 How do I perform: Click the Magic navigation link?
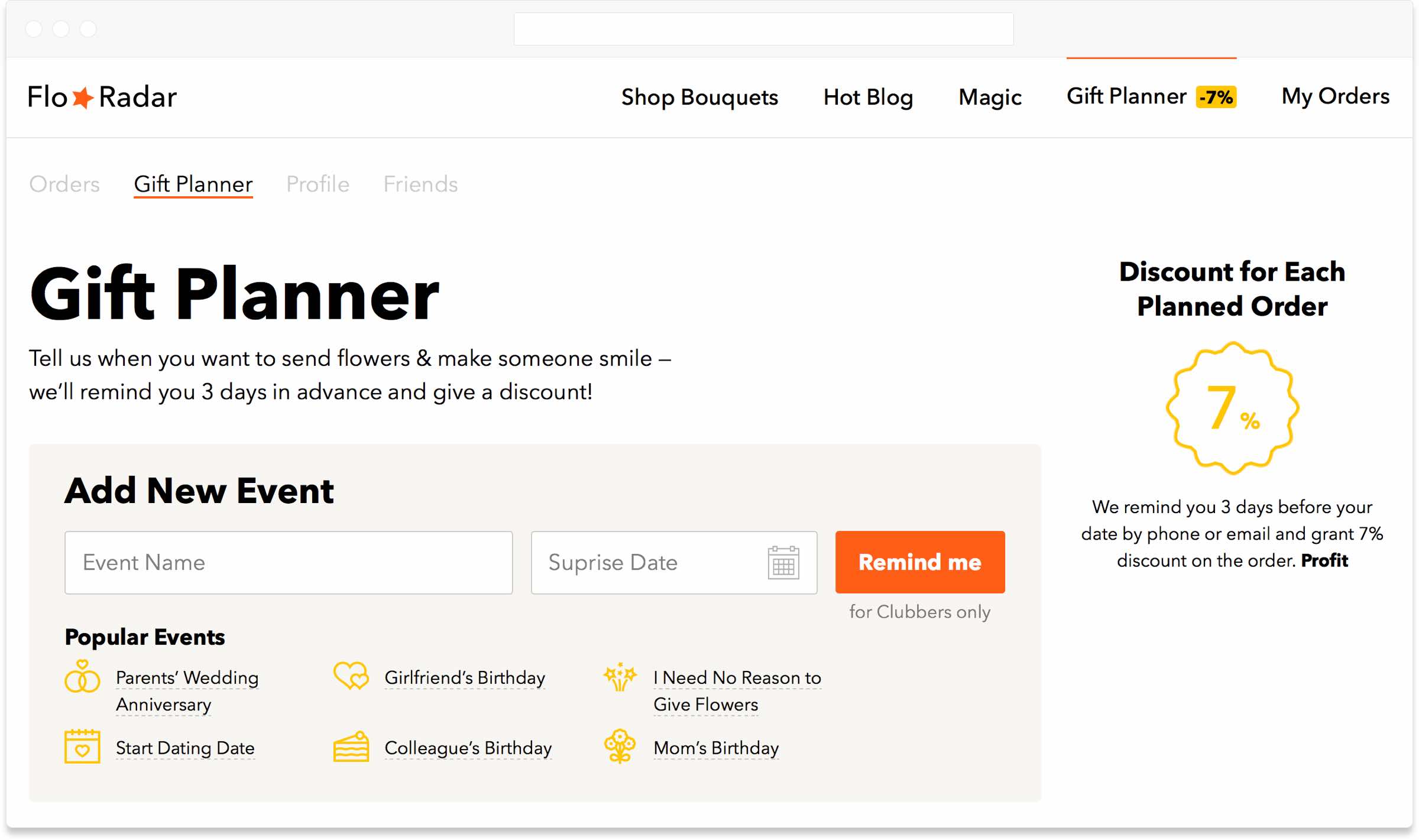pos(989,97)
